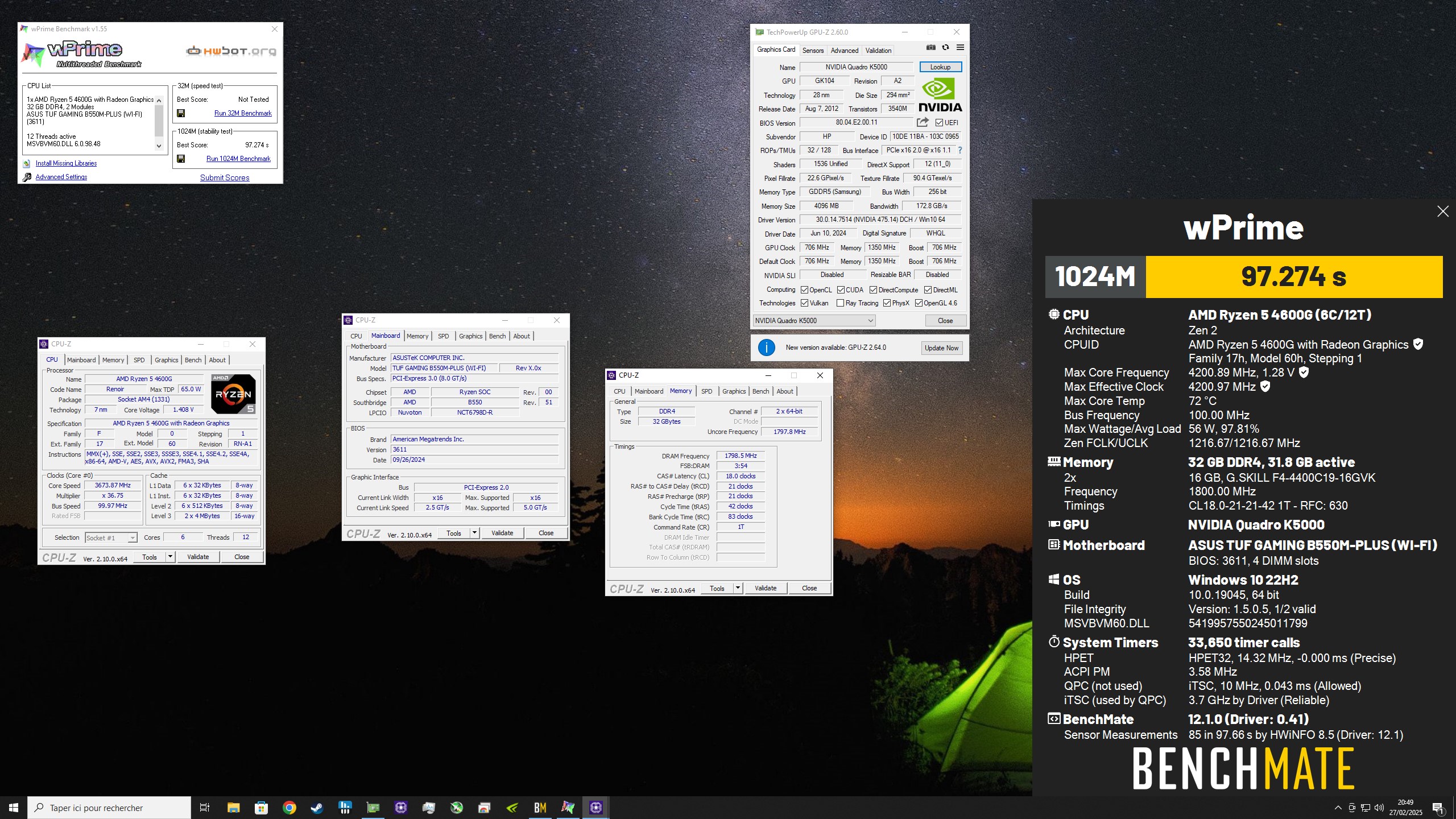
Task: Expand Tools arrow in CPU-Z Memory window
Action: [738, 588]
